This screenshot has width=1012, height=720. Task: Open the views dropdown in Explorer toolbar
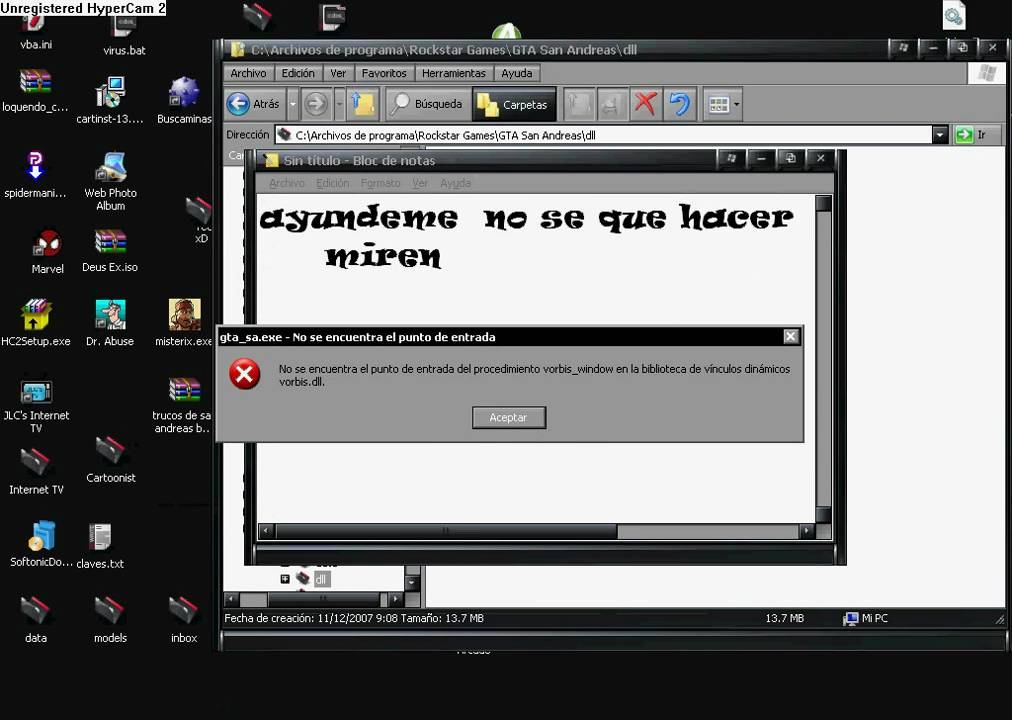(723, 104)
